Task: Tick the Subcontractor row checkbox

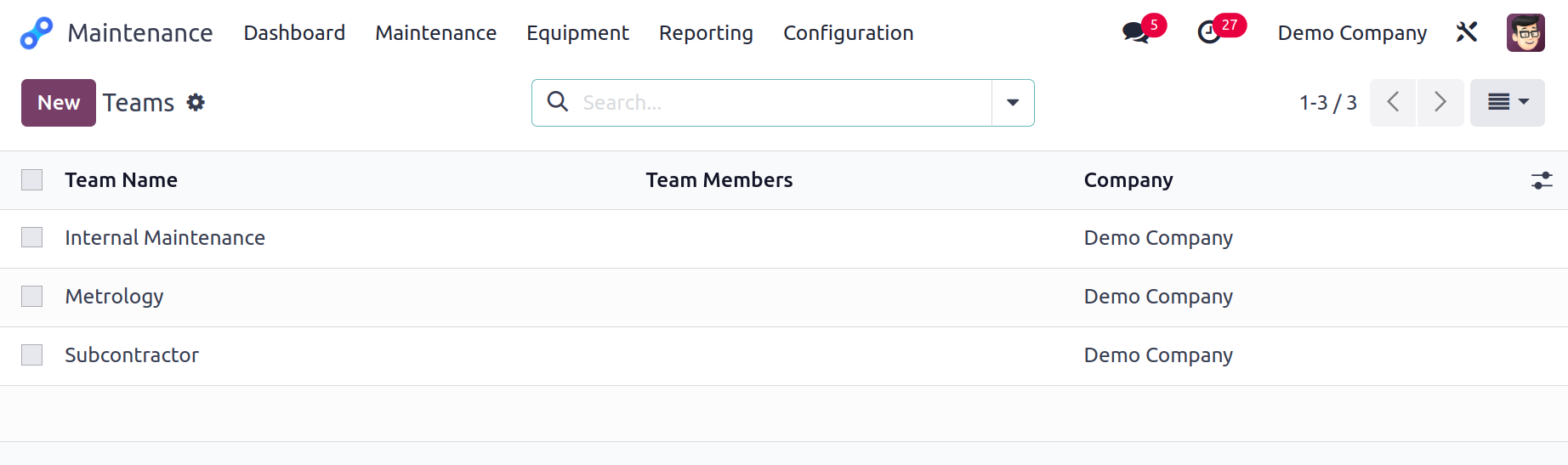Action: click(32, 355)
